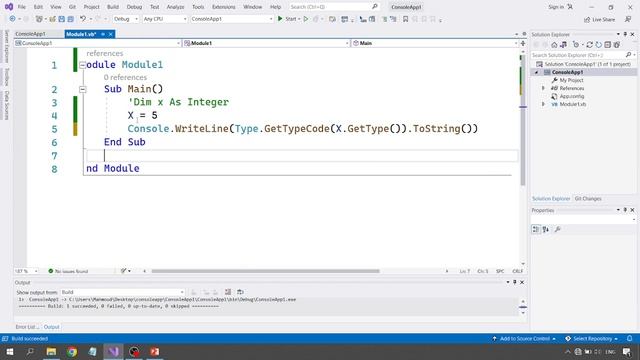Open the Debug configuration dropdown
The width and height of the screenshot is (640, 360).
coord(126,19)
